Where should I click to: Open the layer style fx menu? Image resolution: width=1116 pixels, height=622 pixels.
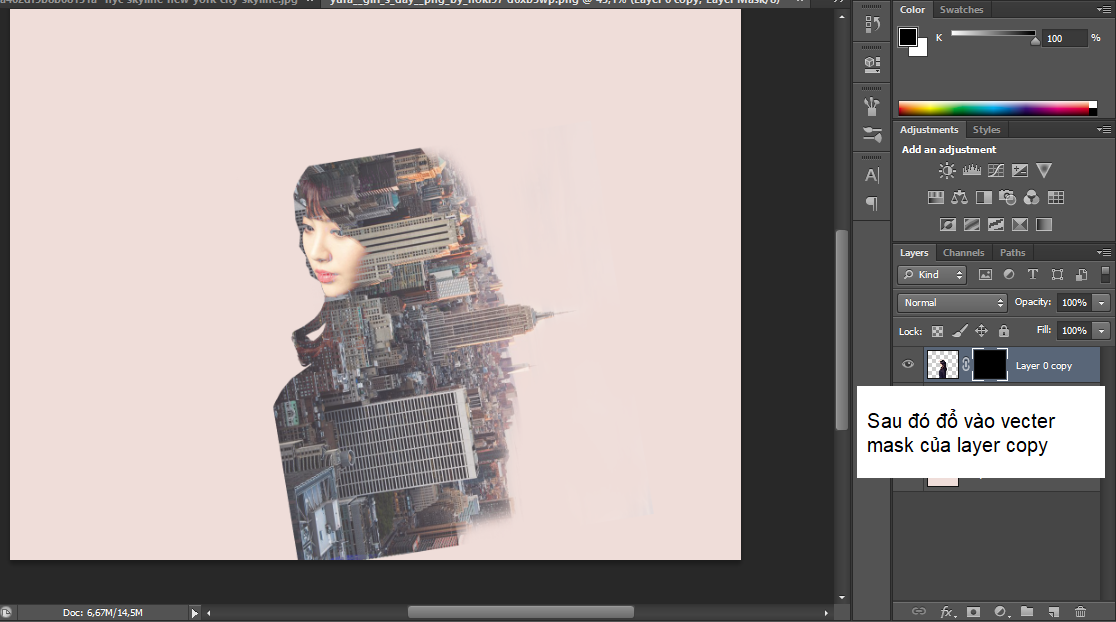[946, 611]
